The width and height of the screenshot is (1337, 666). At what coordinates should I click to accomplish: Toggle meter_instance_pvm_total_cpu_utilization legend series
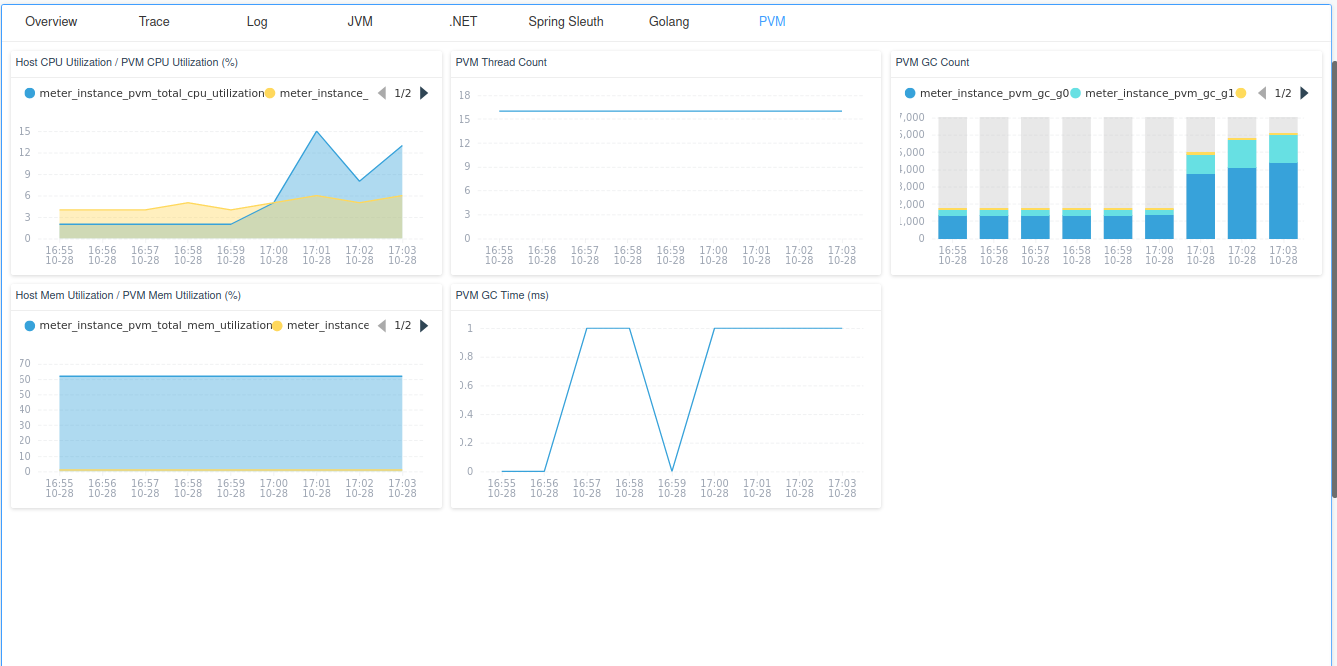[144, 93]
